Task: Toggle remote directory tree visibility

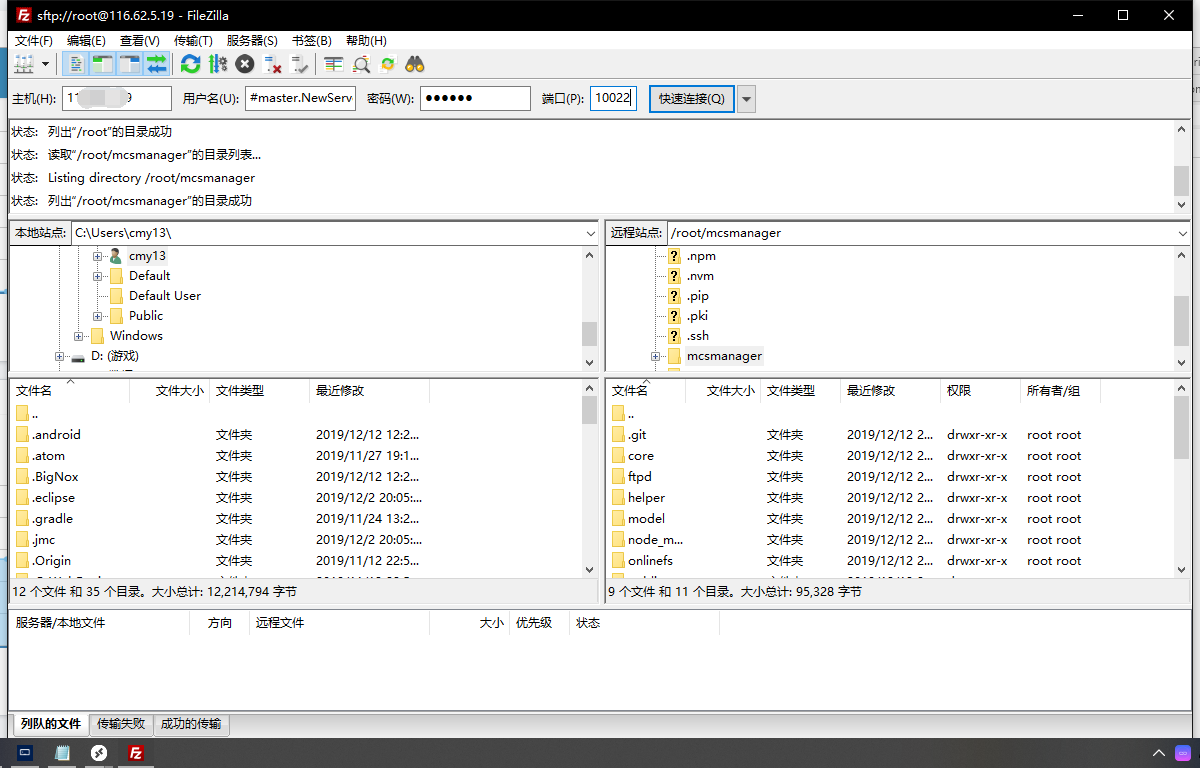Action: click(x=130, y=64)
